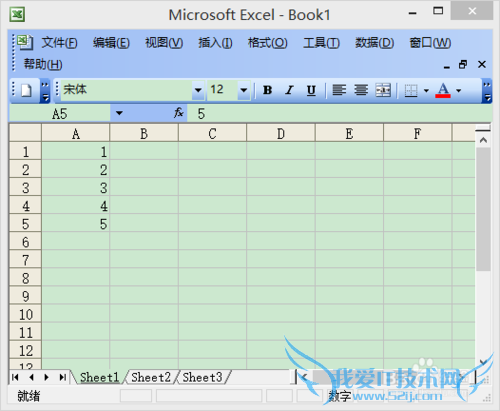Toggle Underline formatting
Viewport: 500px width, 411px height.
click(311, 90)
